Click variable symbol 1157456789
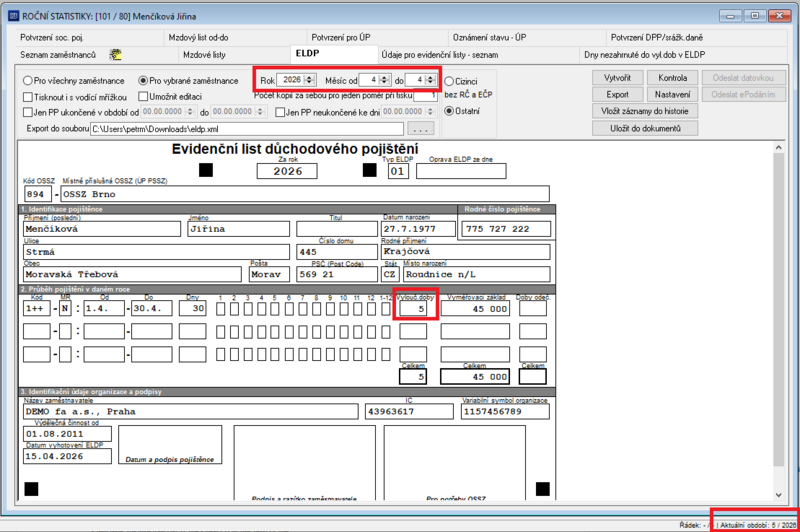 coord(505,412)
